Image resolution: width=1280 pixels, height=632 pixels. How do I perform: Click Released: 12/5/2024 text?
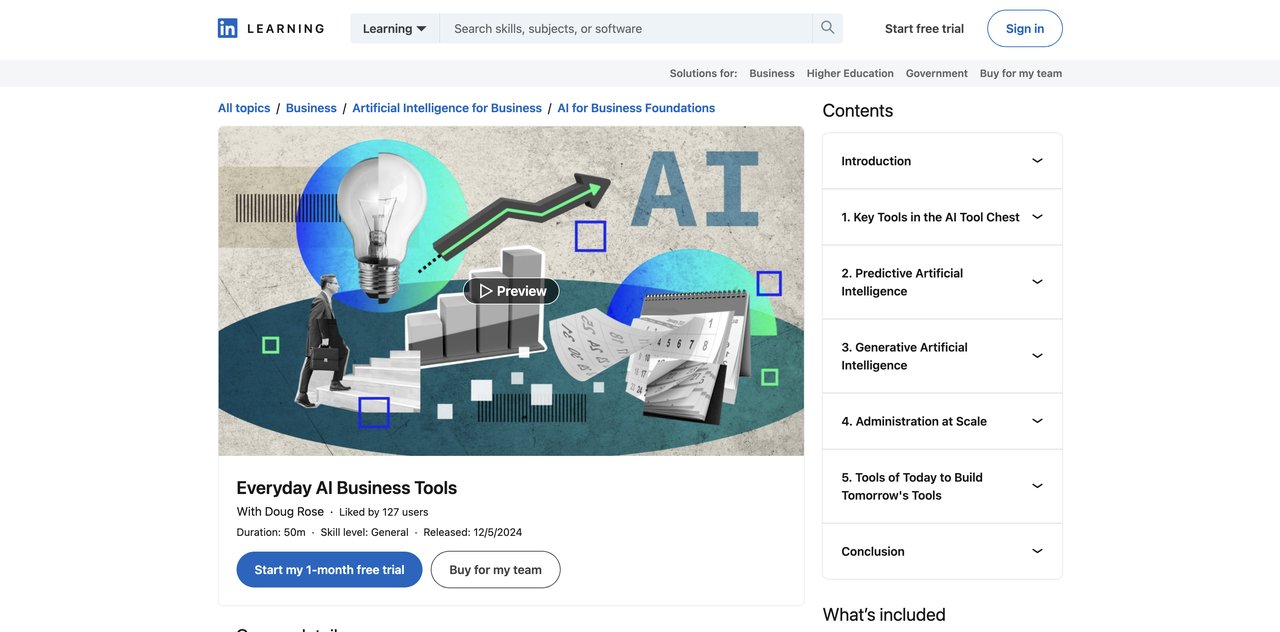click(x=473, y=532)
